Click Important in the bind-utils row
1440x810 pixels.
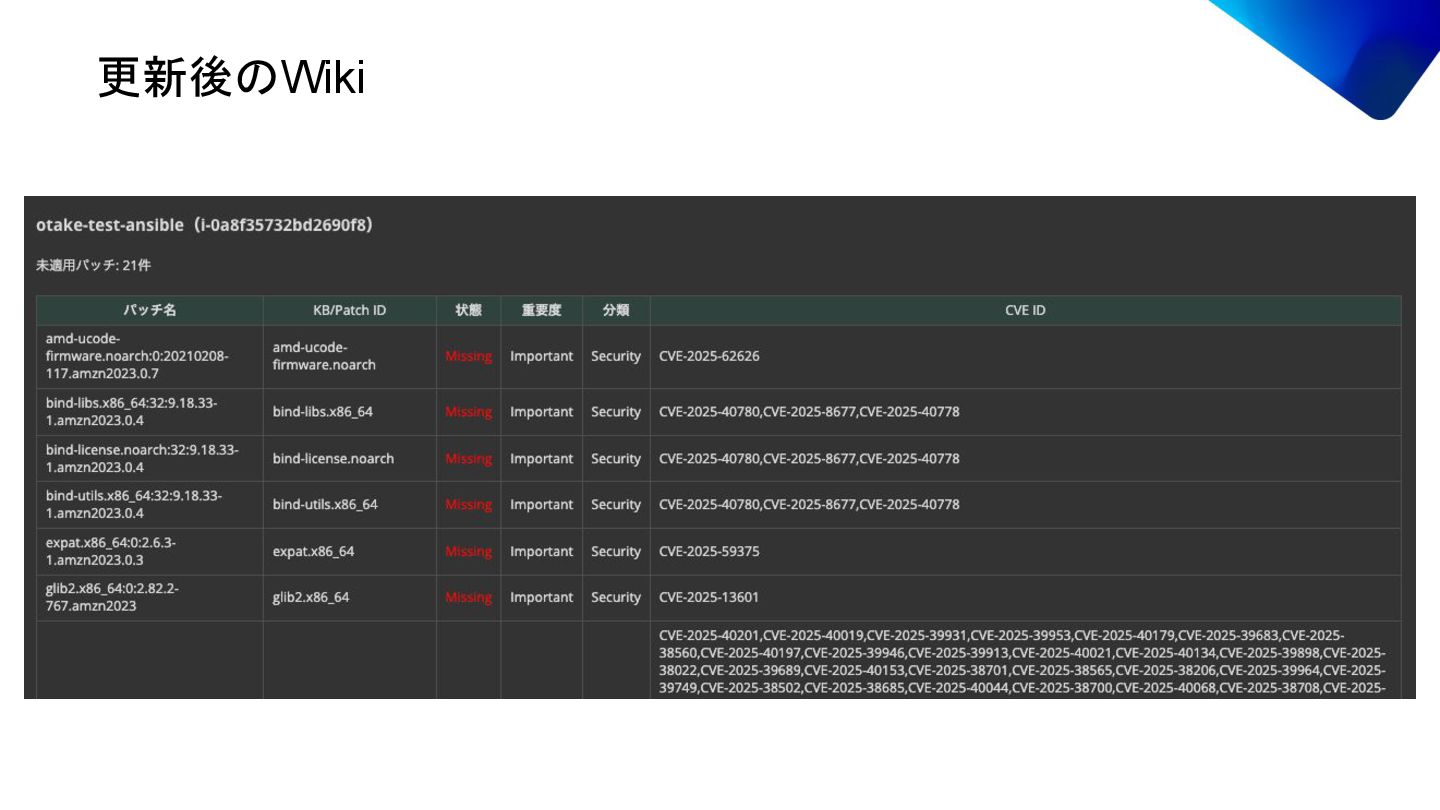541,505
